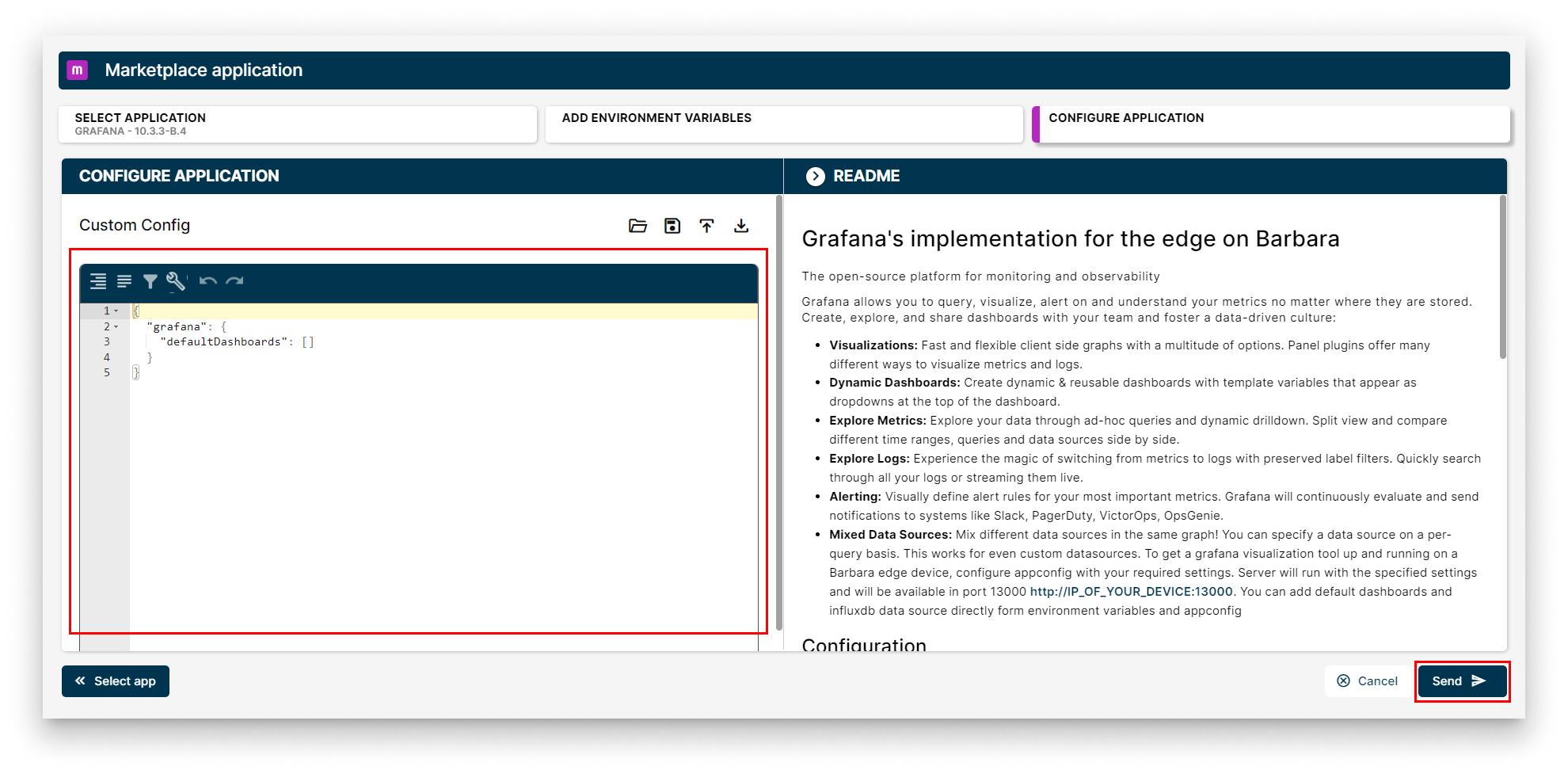Viewport: 1568px width, 770px height.
Task: Undo the last edit in the editor
Action: (207, 281)
